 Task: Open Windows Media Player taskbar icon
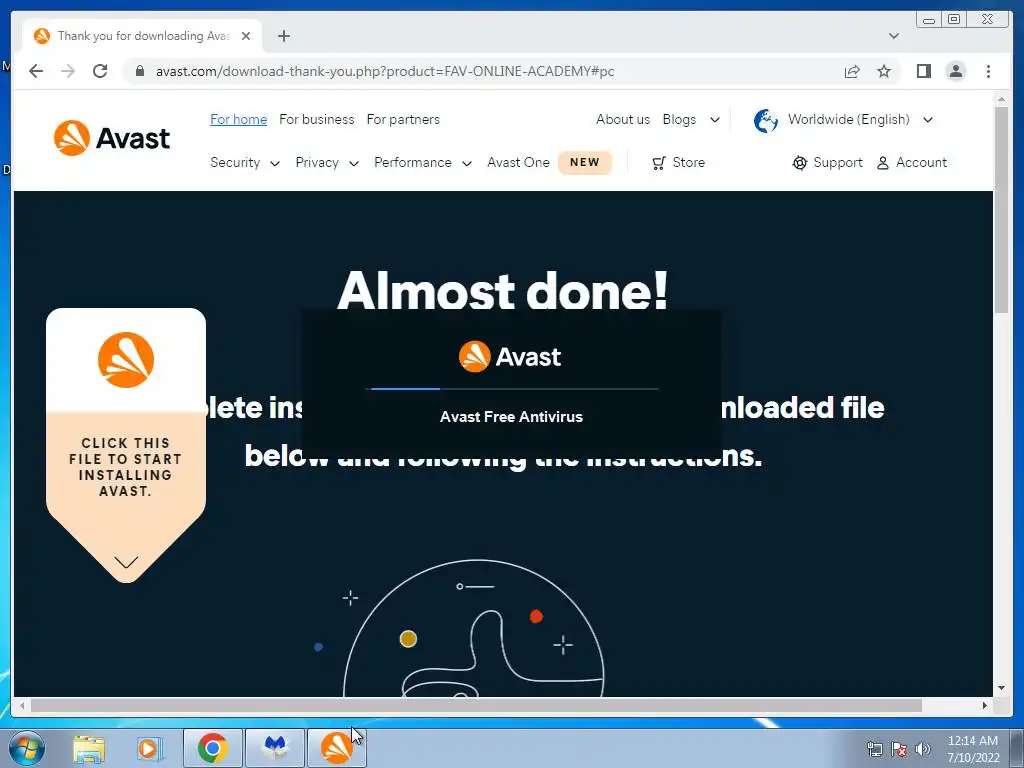pyautogui.click(x=148, y=749)
